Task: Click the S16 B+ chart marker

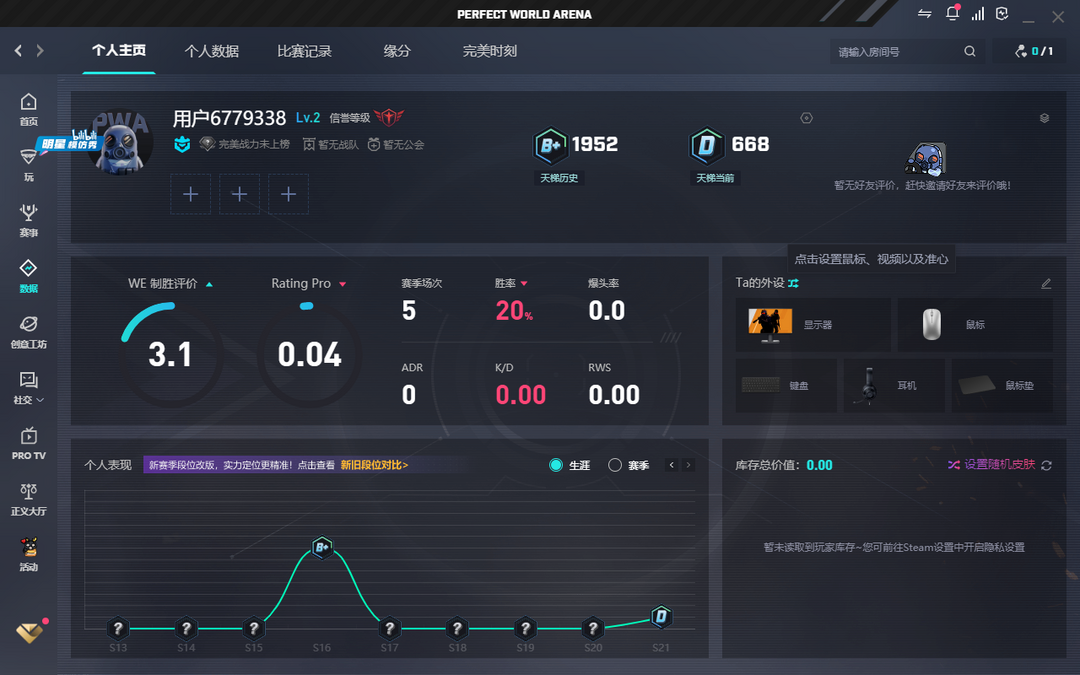Action: coord(322,548)
